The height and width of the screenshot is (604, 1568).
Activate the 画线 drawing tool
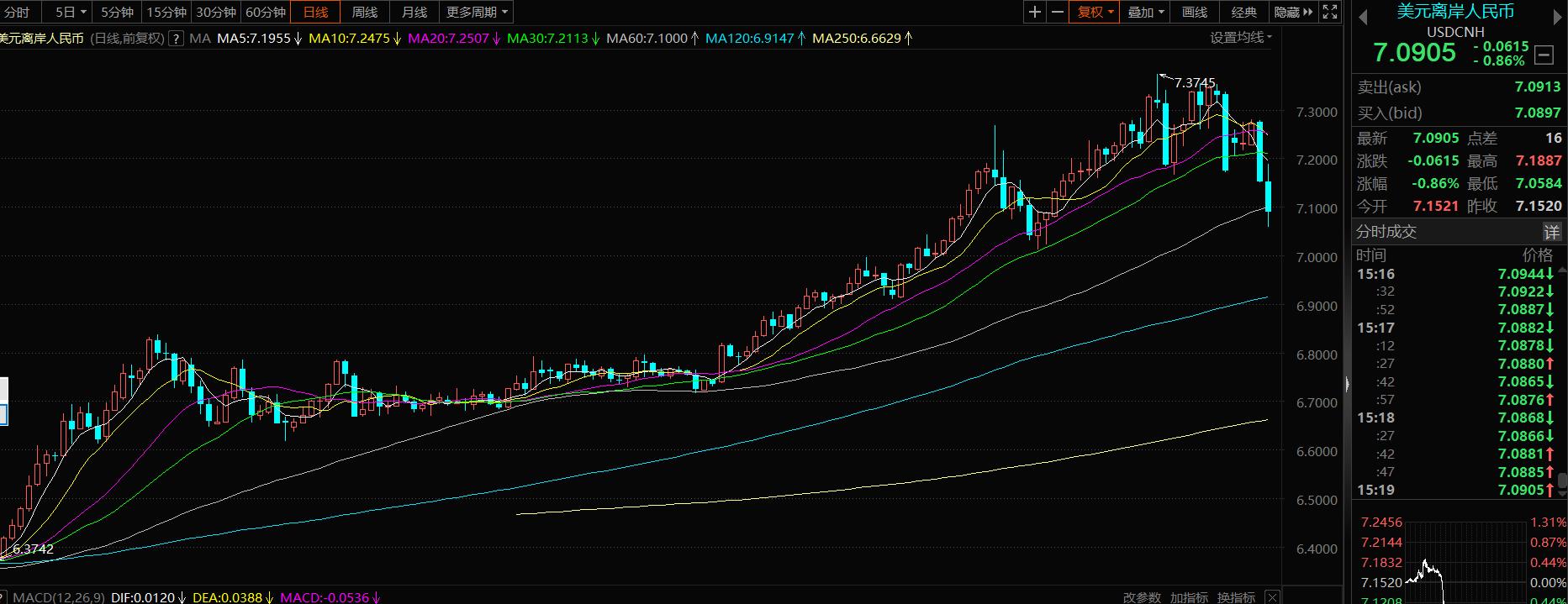pos(1195,12)
